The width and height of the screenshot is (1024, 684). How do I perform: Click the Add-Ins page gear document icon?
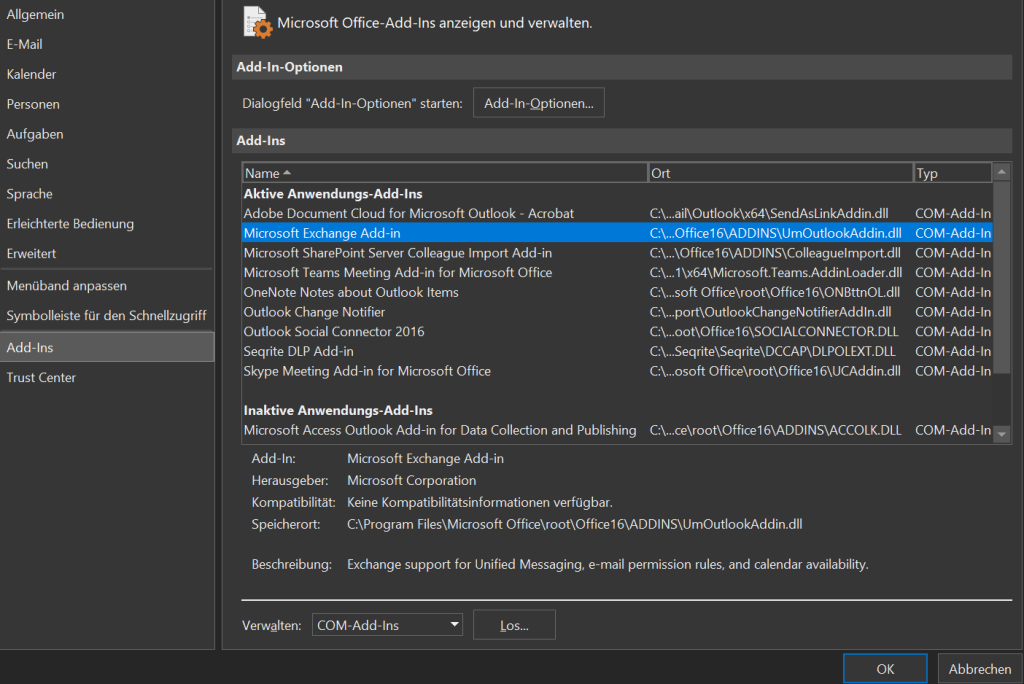(x=257, y=22)
